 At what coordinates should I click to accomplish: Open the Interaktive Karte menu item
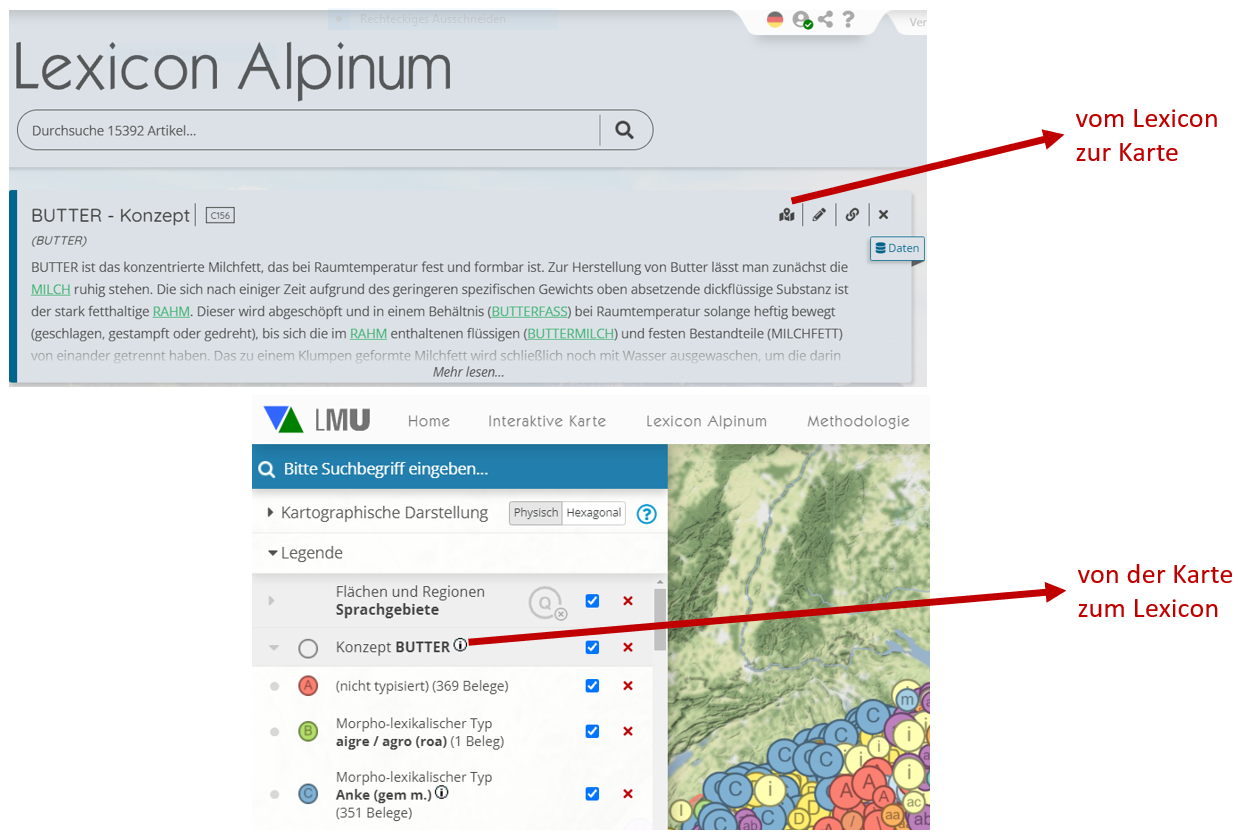(x=547, y=421)
